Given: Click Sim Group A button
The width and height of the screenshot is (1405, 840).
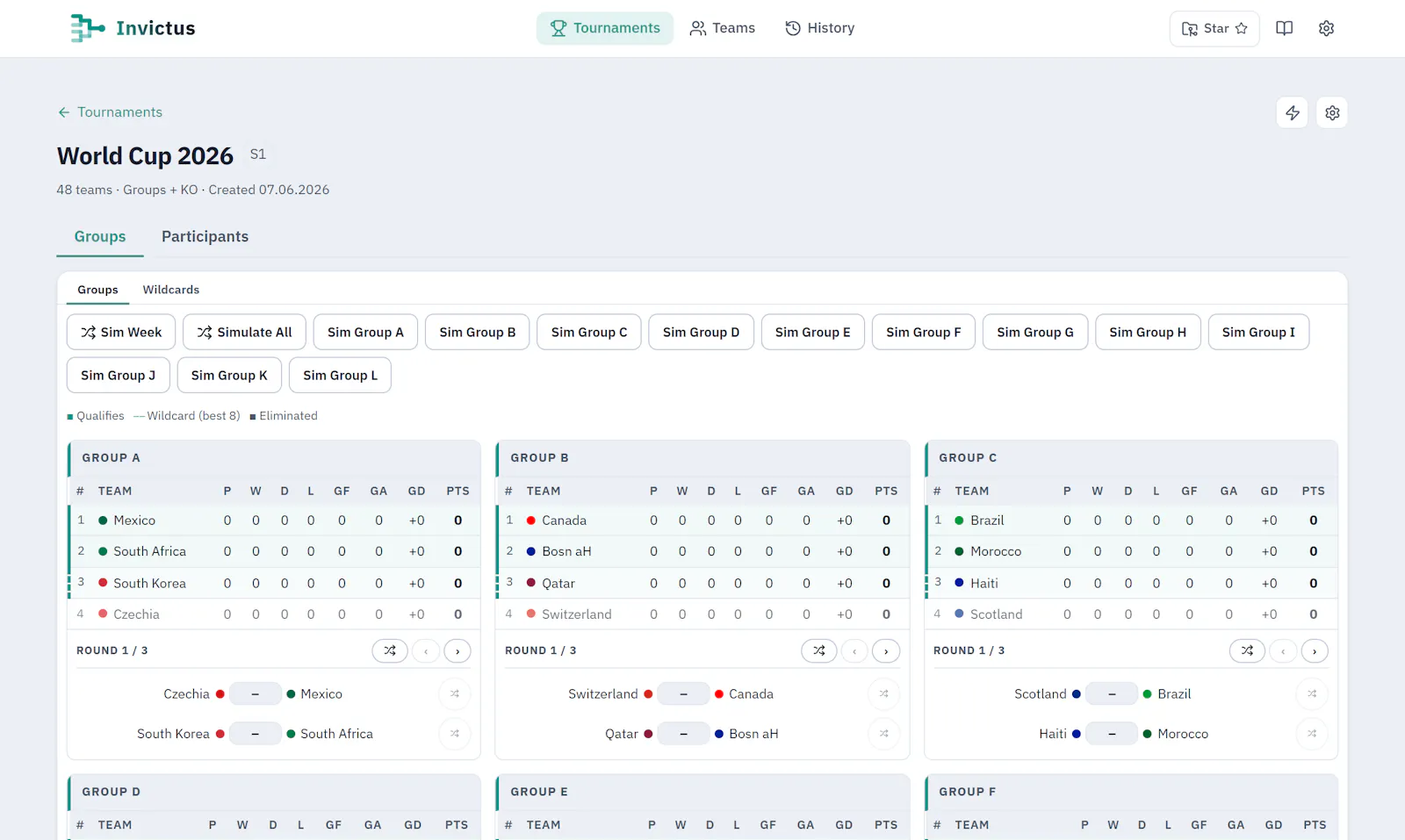Looking at the screenshot, I should point(365,333).
